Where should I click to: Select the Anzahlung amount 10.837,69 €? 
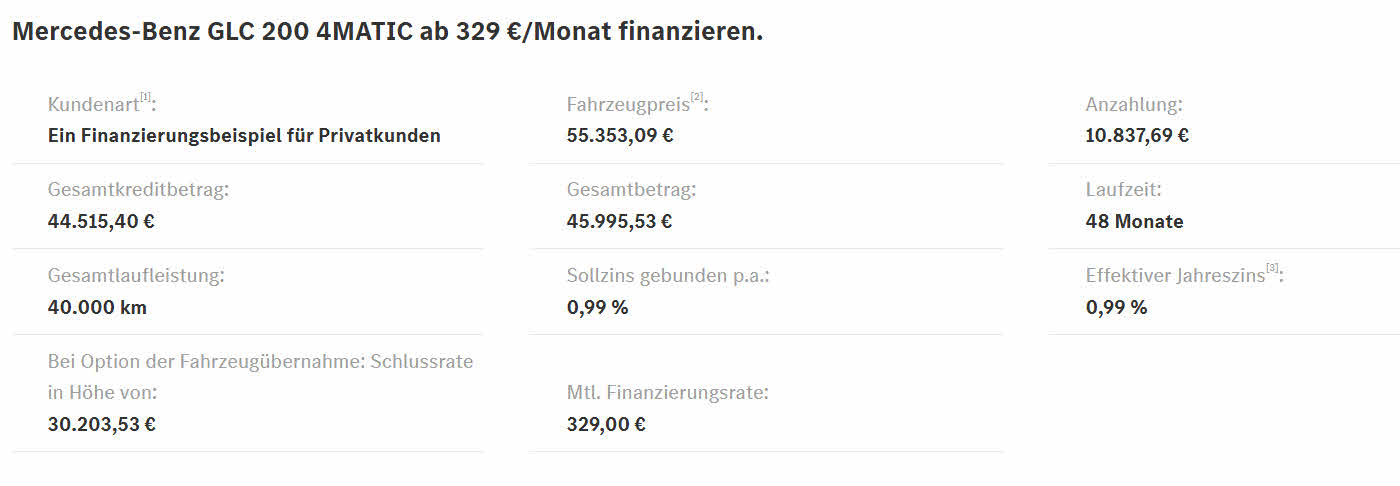(1137, 136)
